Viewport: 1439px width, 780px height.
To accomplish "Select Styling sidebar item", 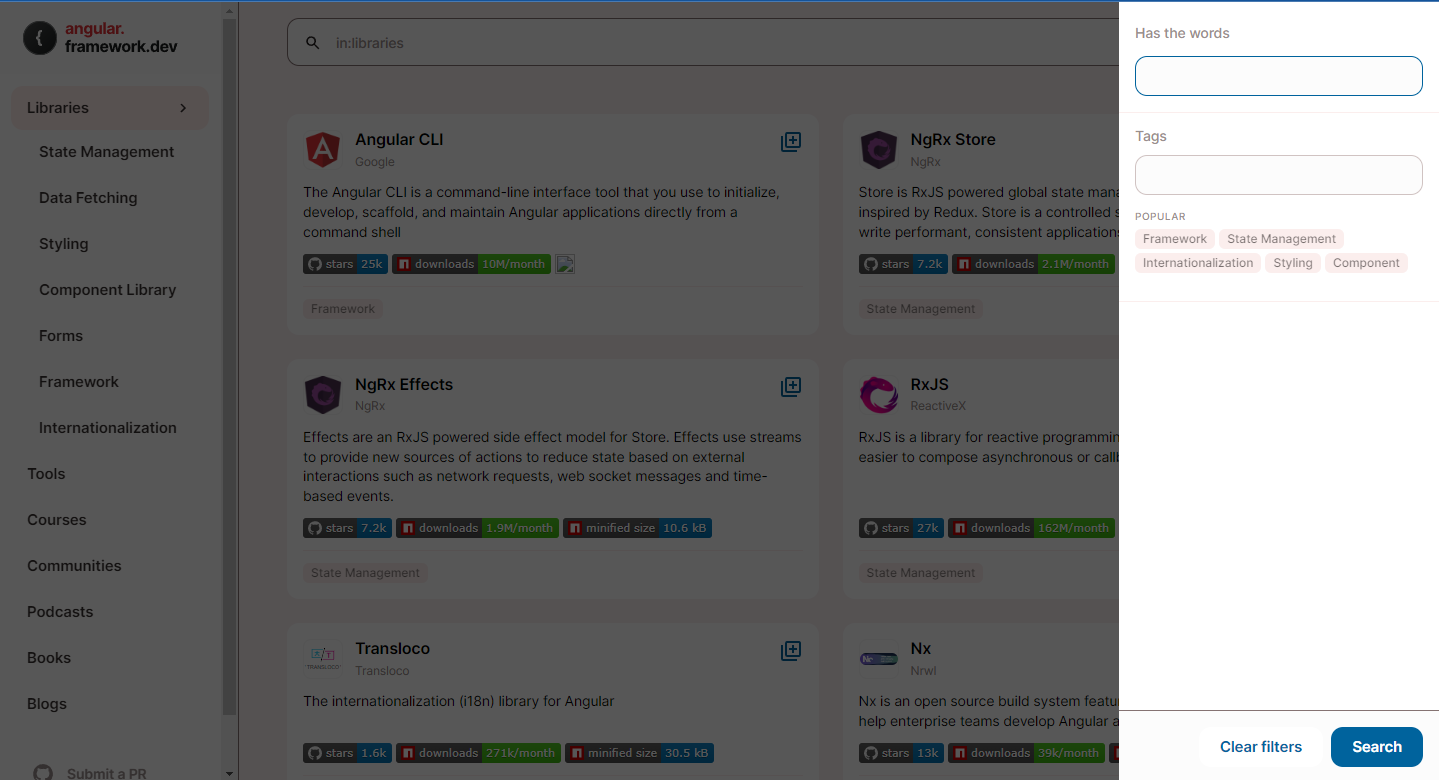I will 63,244.
